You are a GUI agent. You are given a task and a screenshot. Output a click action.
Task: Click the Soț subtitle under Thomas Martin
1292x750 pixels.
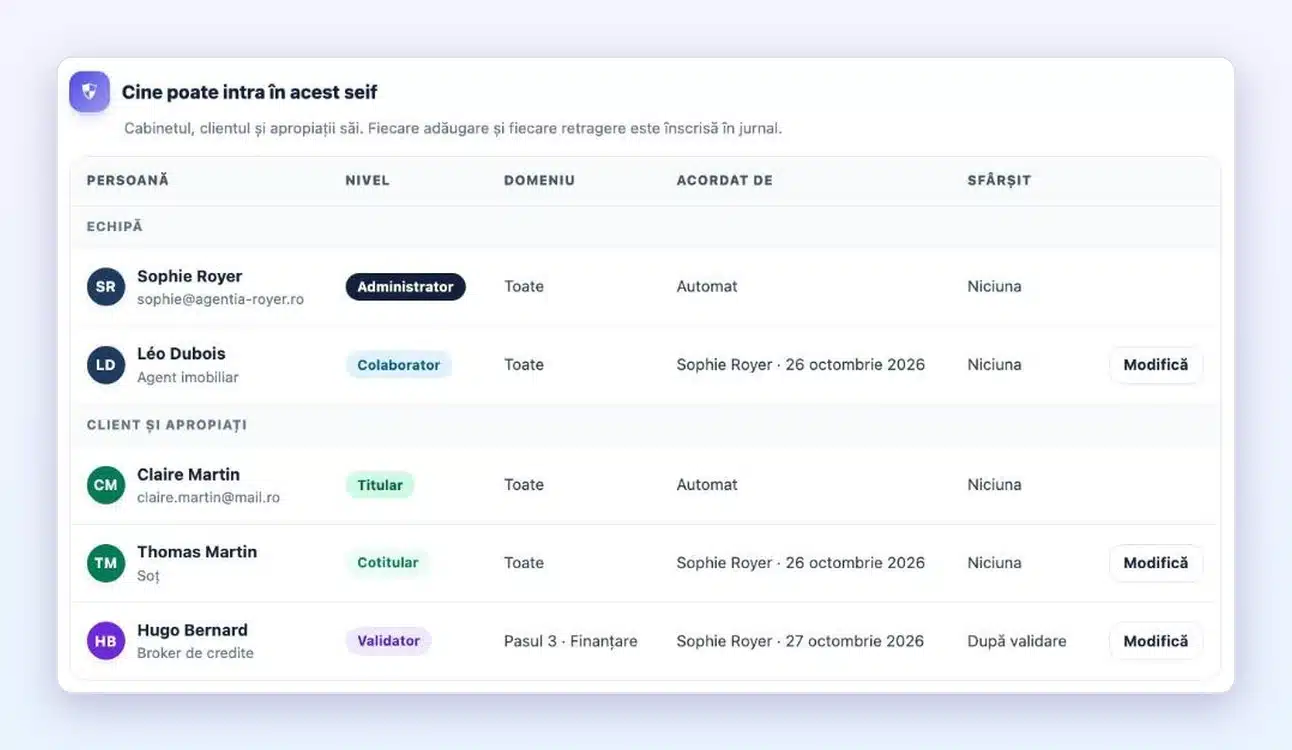[148, 576]
